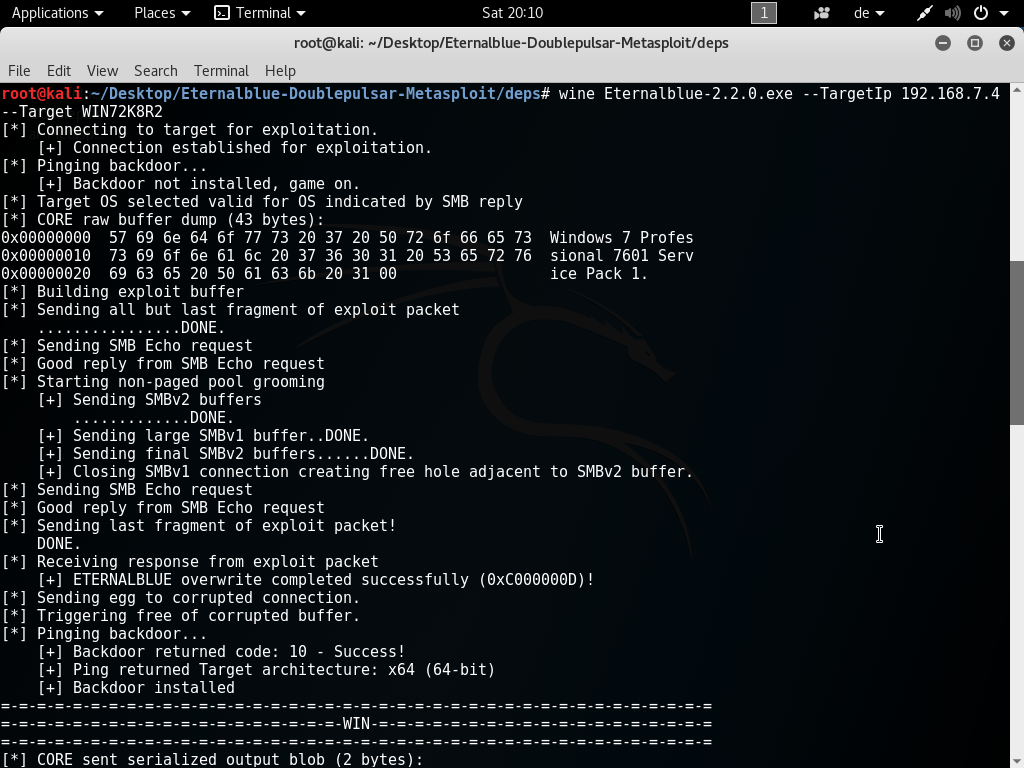Click the terminal icon in top bar
The image size is (1024, 768).
pos(222,13)
